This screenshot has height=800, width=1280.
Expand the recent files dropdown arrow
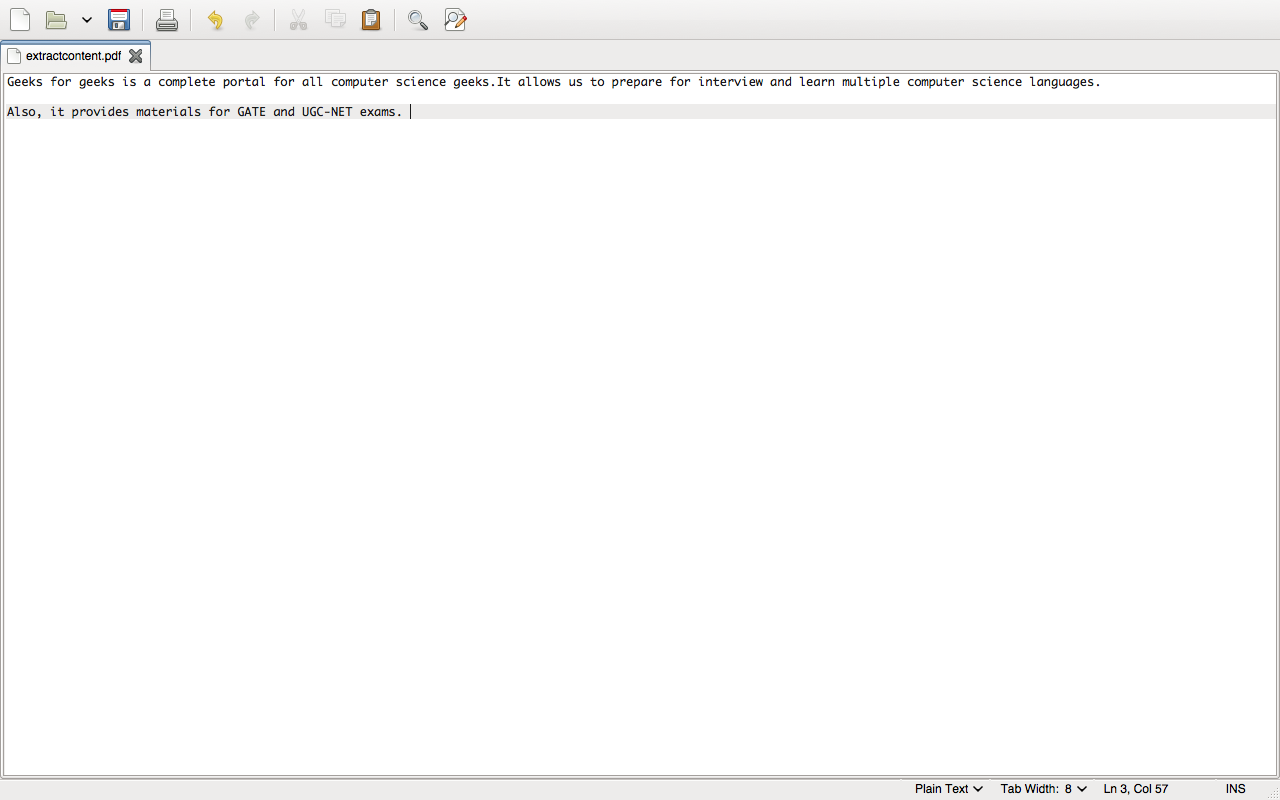pyautogui.click(x=87, y=20)
